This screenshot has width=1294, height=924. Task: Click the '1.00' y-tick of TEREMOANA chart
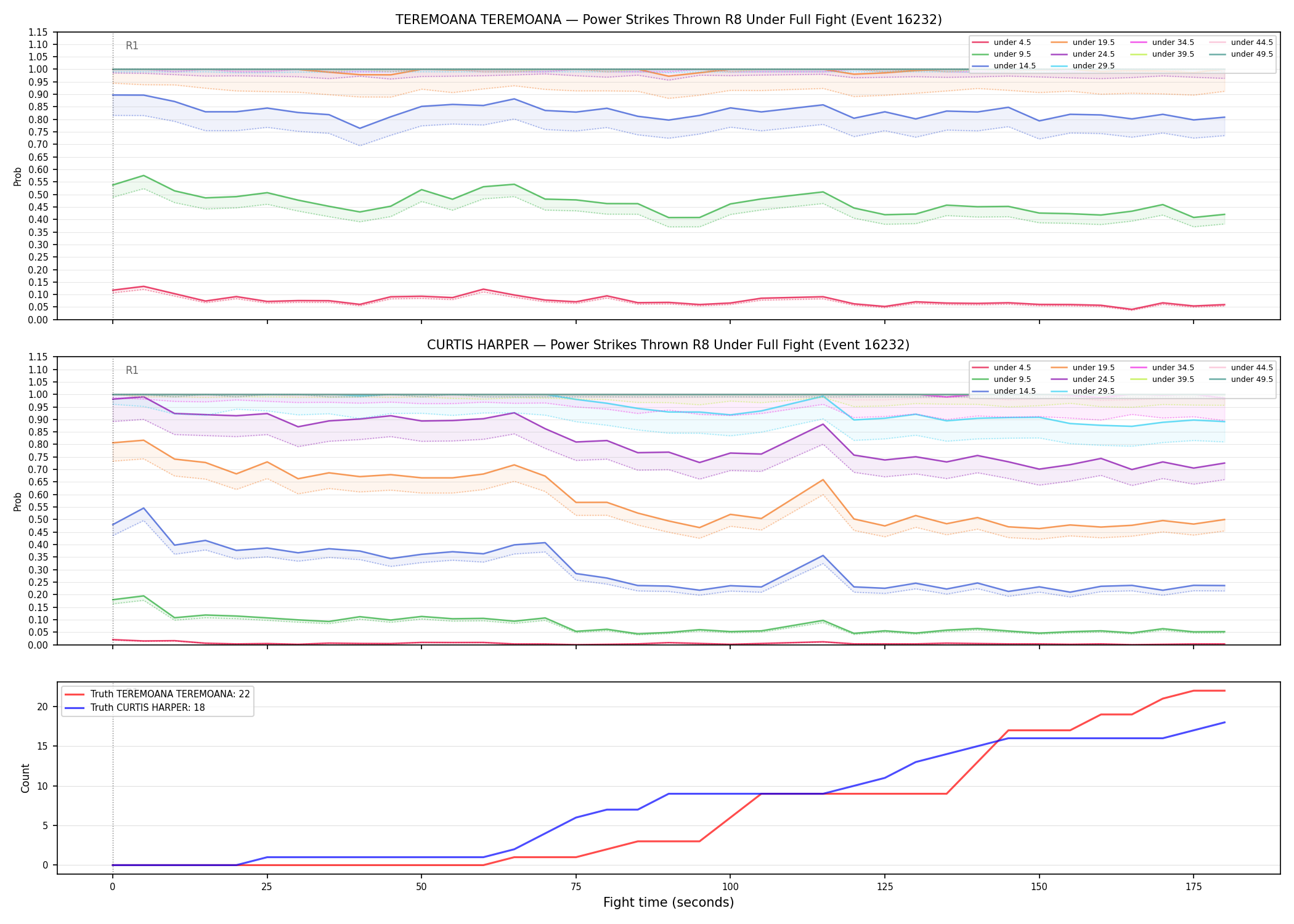coord(38,70)
